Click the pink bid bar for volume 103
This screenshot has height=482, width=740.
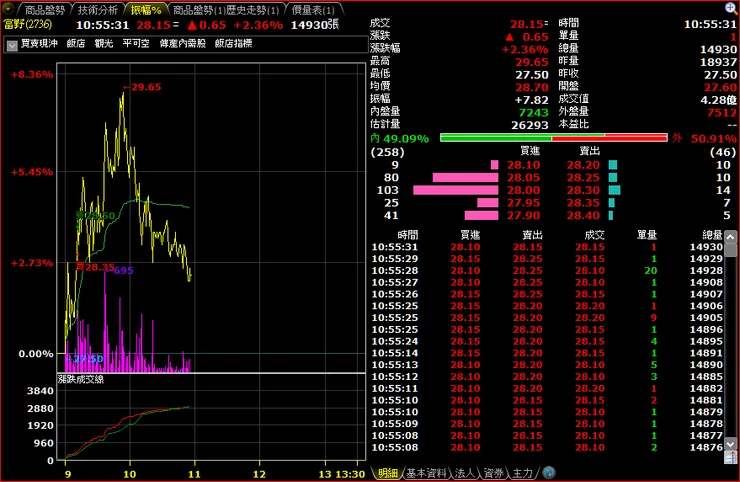[455, 190]
